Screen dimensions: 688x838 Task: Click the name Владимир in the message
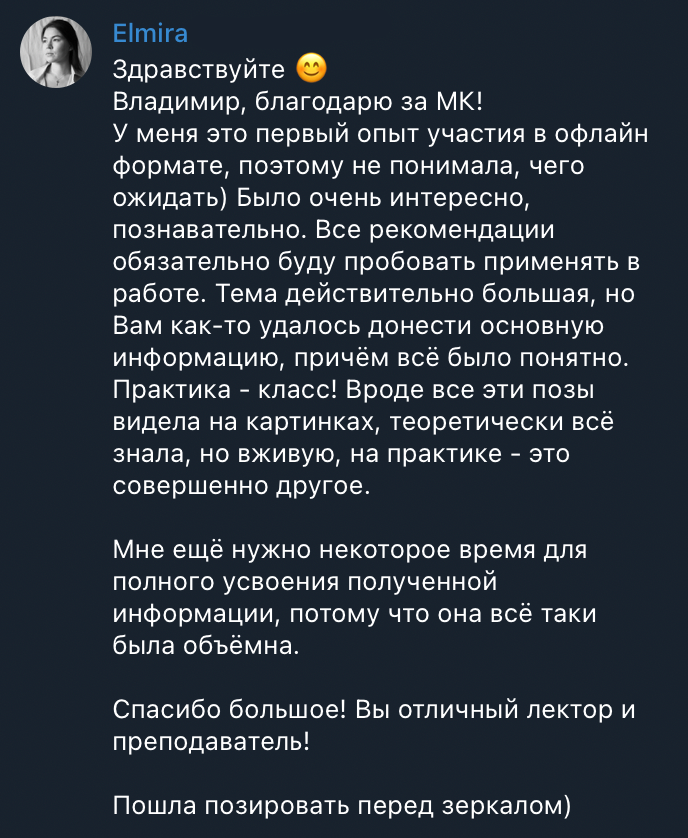click(180, 101)
